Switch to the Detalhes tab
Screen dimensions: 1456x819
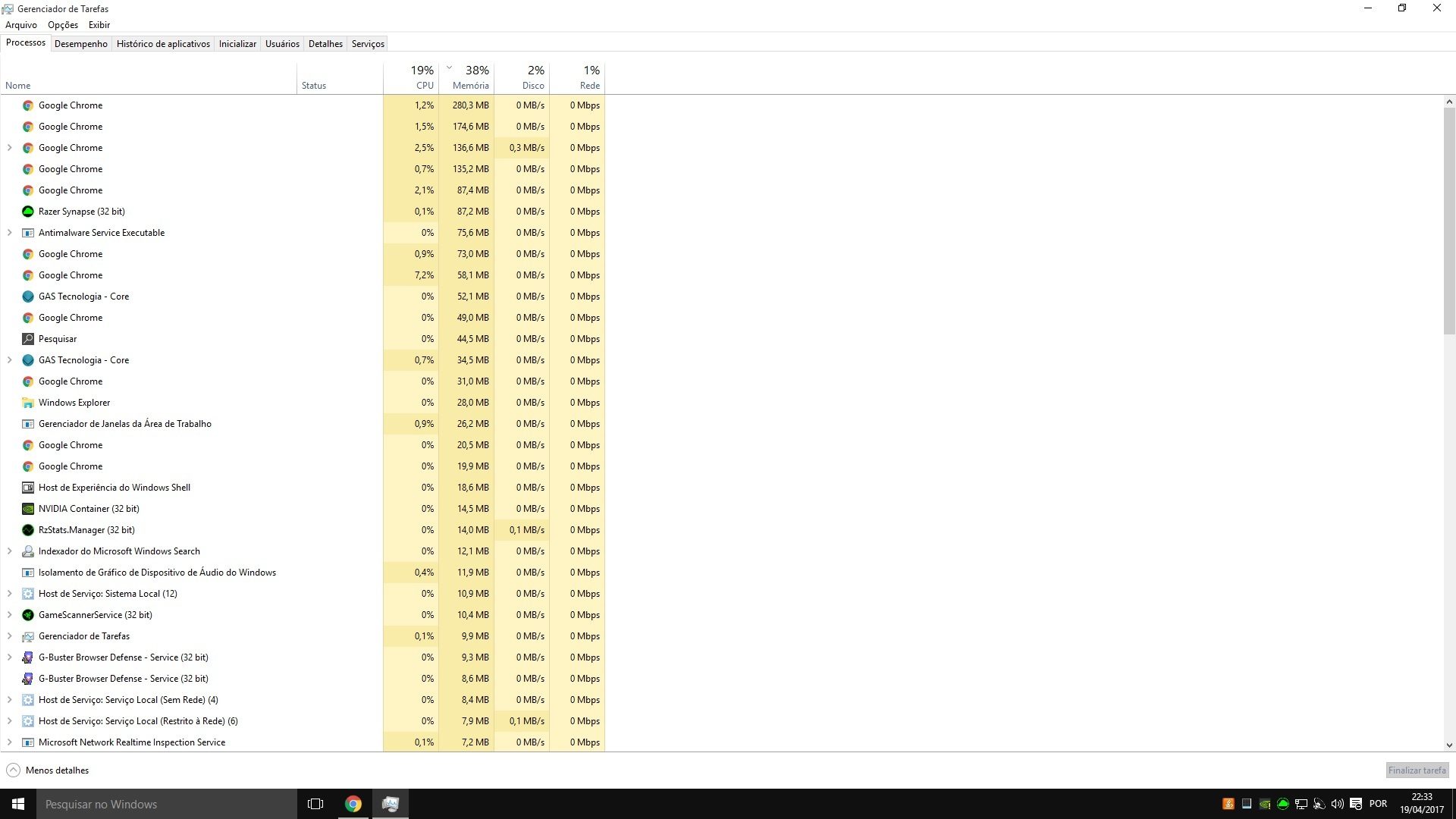pyautogui.click(x=325, y=44)
